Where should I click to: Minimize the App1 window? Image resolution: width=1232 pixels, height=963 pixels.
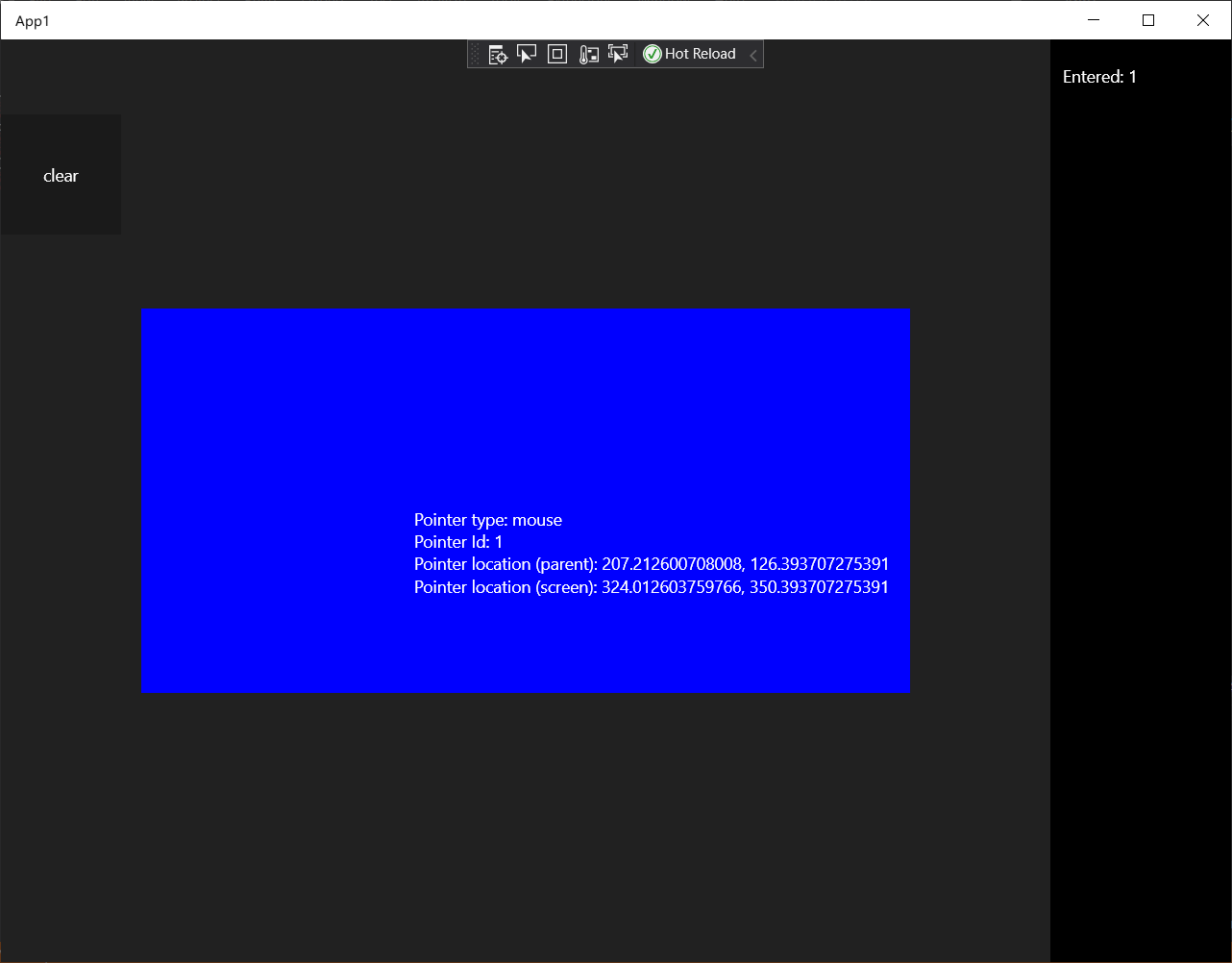(x=1094, y=20)
